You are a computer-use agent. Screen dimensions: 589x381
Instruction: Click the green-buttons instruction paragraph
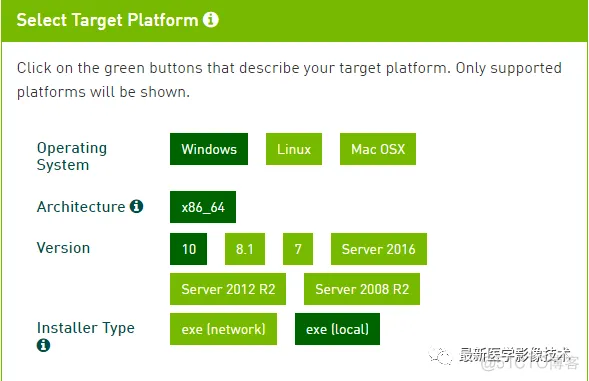[x=289, y=80]
